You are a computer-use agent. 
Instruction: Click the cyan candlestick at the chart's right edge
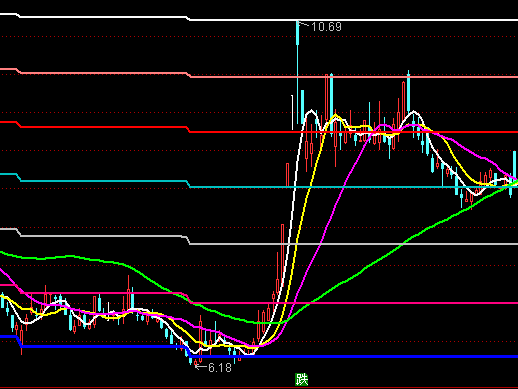(x=514, y=165)
